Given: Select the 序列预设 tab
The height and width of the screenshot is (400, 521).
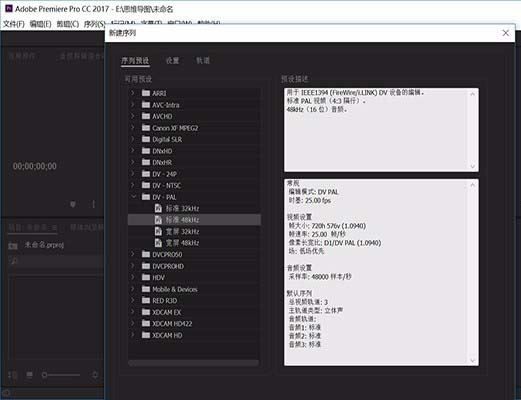Looking at the screenshot, I should [x=135, y=60].
